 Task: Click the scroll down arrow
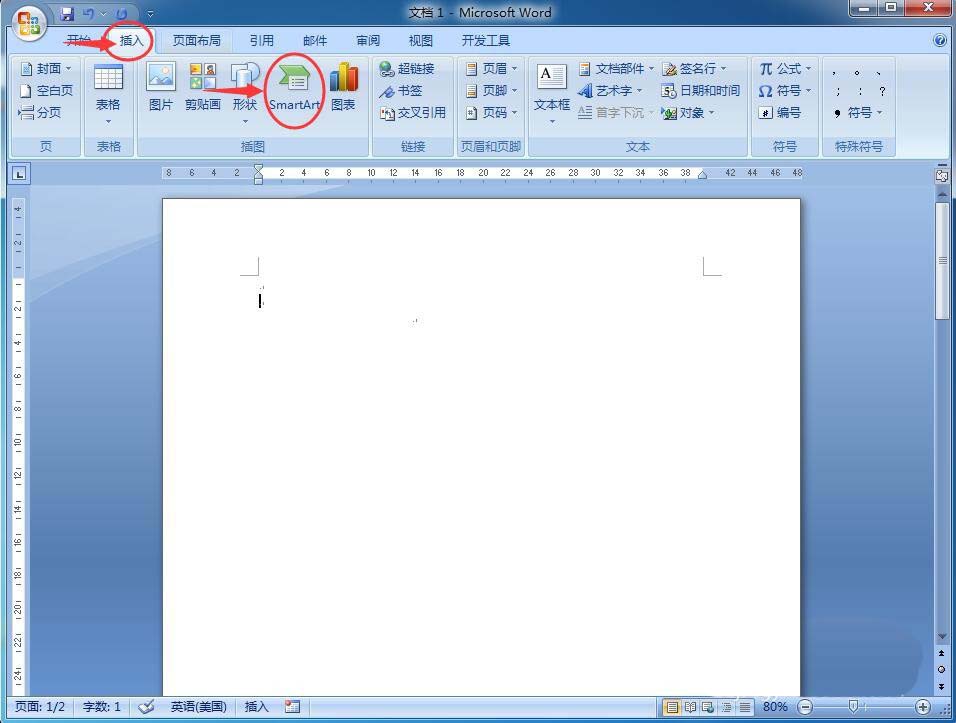(x=942, y=636)
